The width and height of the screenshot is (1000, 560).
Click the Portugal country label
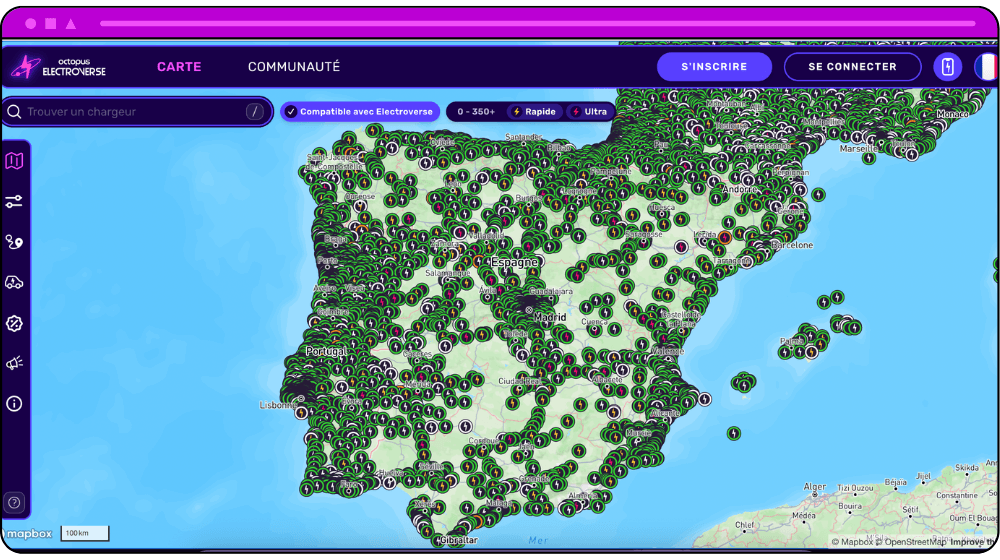pos(326,351)
